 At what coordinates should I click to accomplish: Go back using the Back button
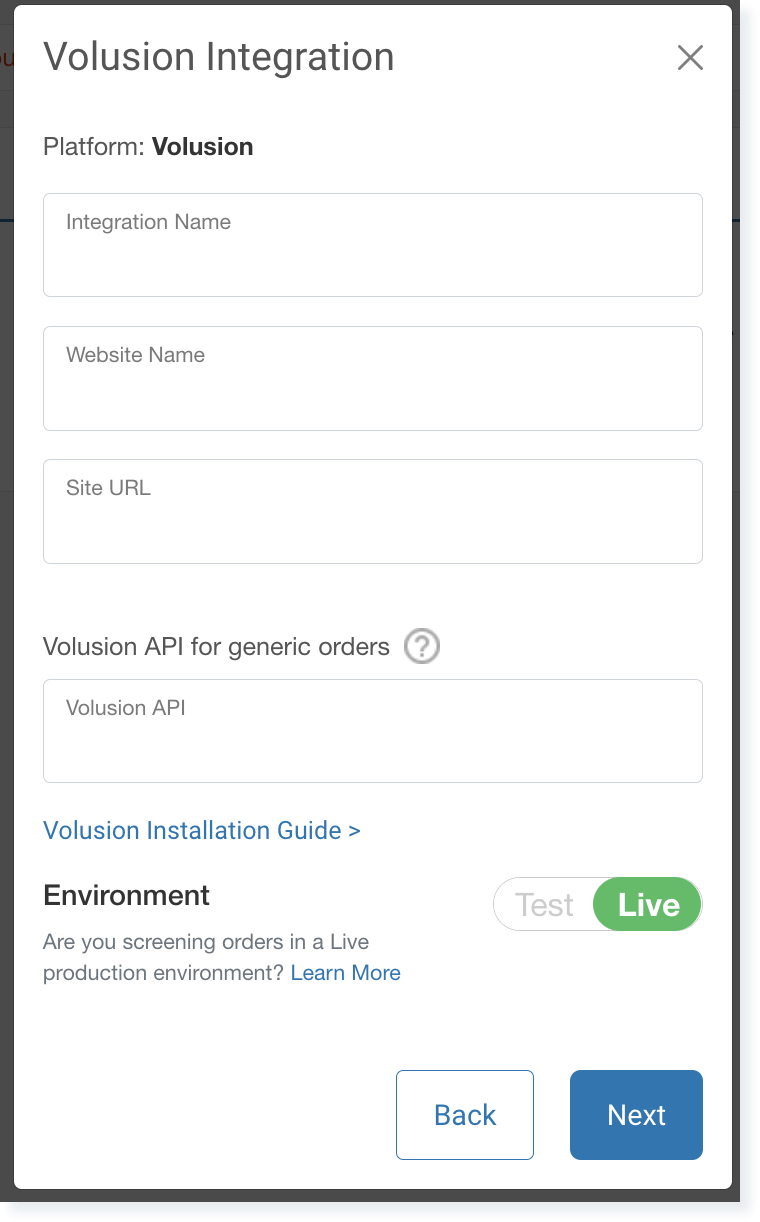pyautogui.click(x=464, y=1114)
